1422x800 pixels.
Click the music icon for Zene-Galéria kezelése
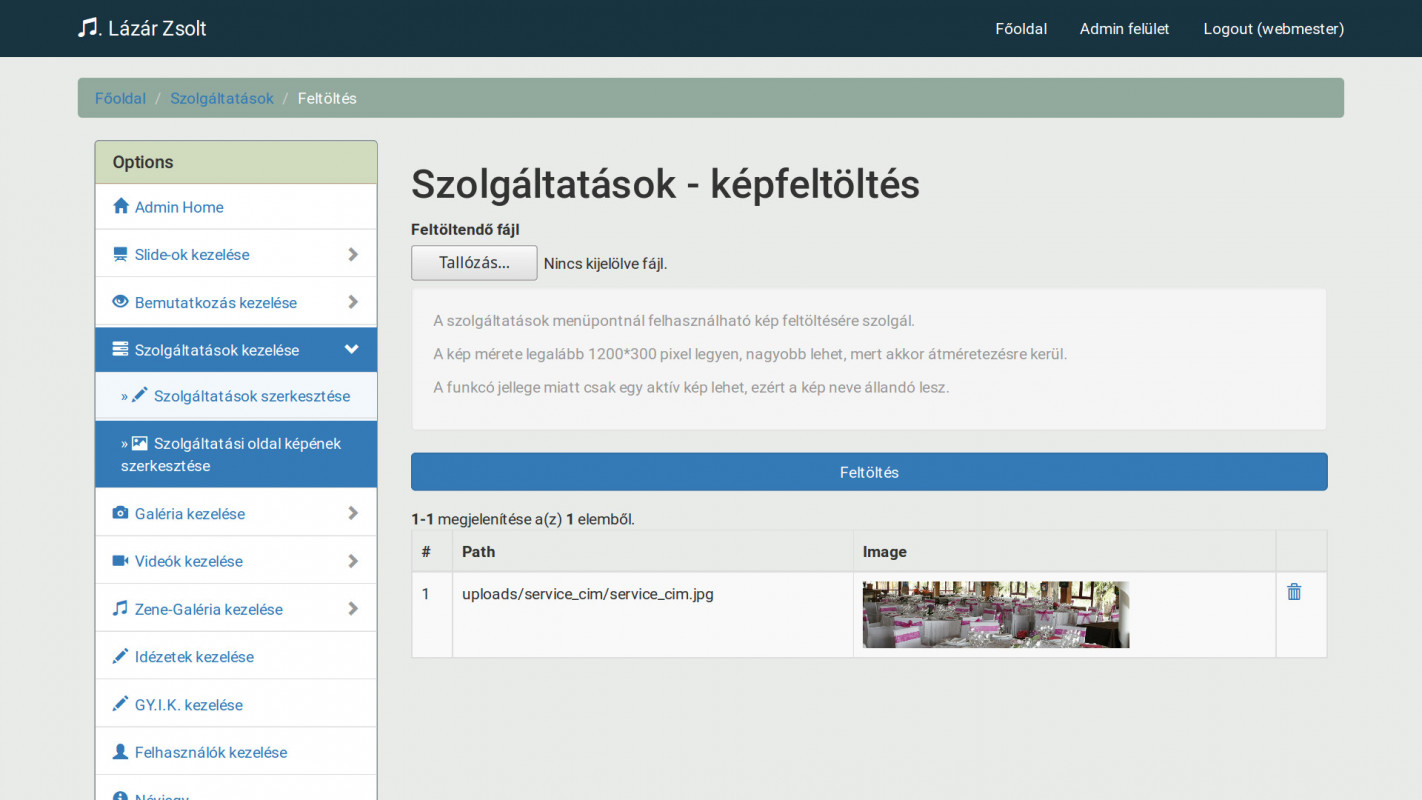pyautogui.click(x=121, y=609)
